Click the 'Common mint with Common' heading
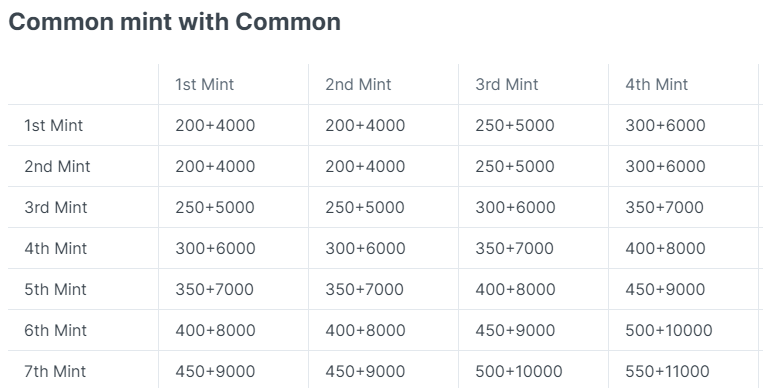 pyautogui.click(x=175, y=22)
